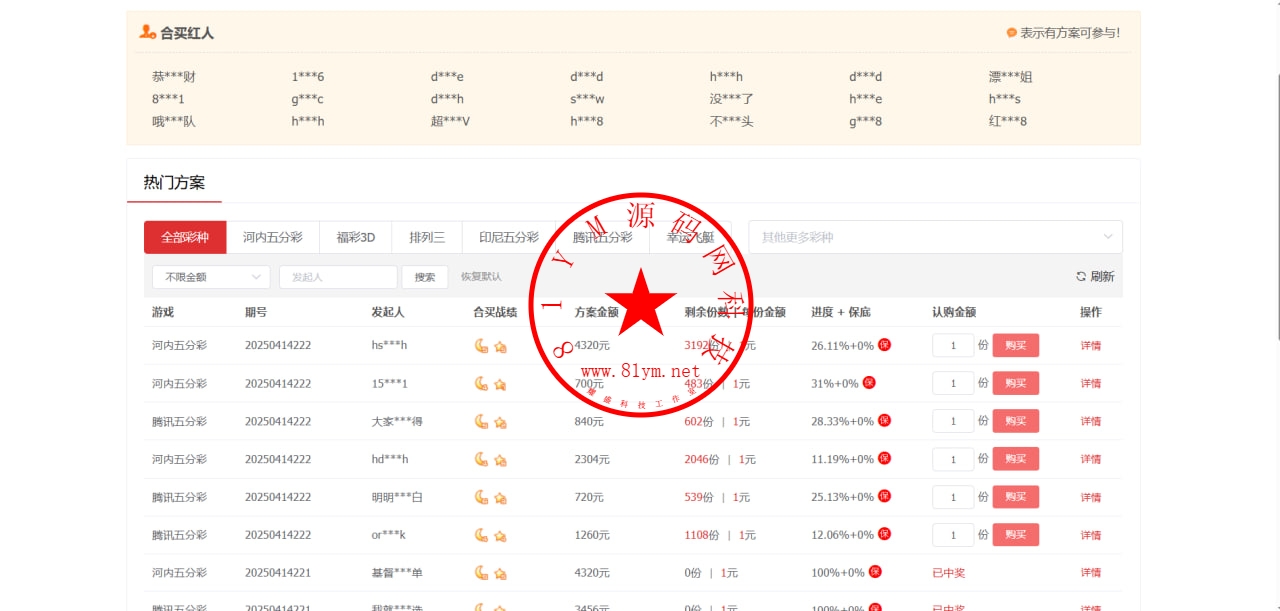Buy into the hd***h plan
This screenshot has width=1280, height=611.
1015,459
